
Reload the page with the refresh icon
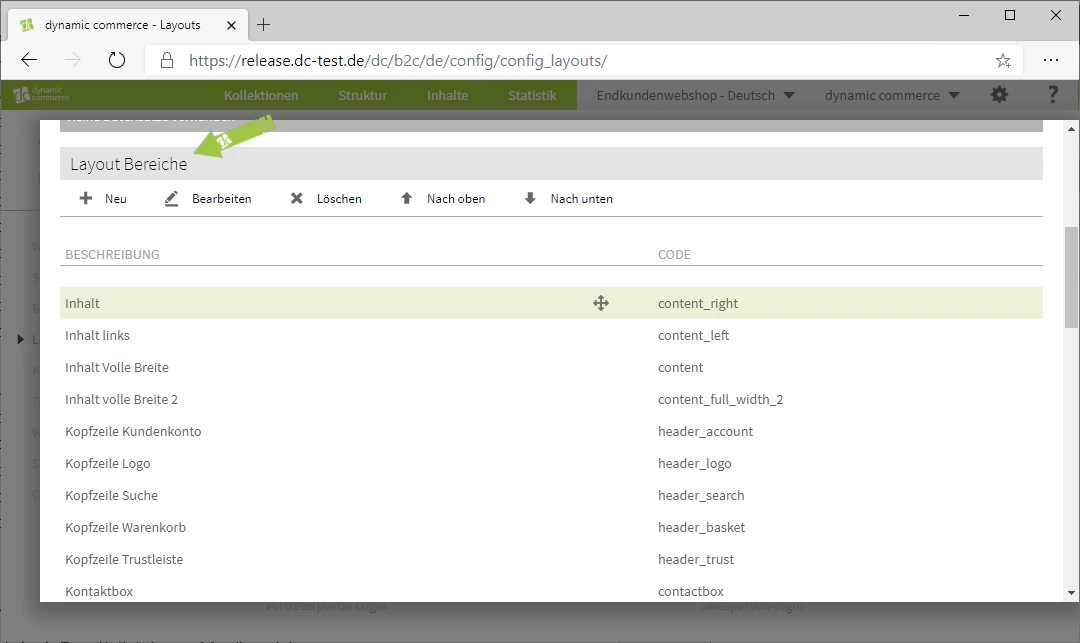(x=117, y=60)
